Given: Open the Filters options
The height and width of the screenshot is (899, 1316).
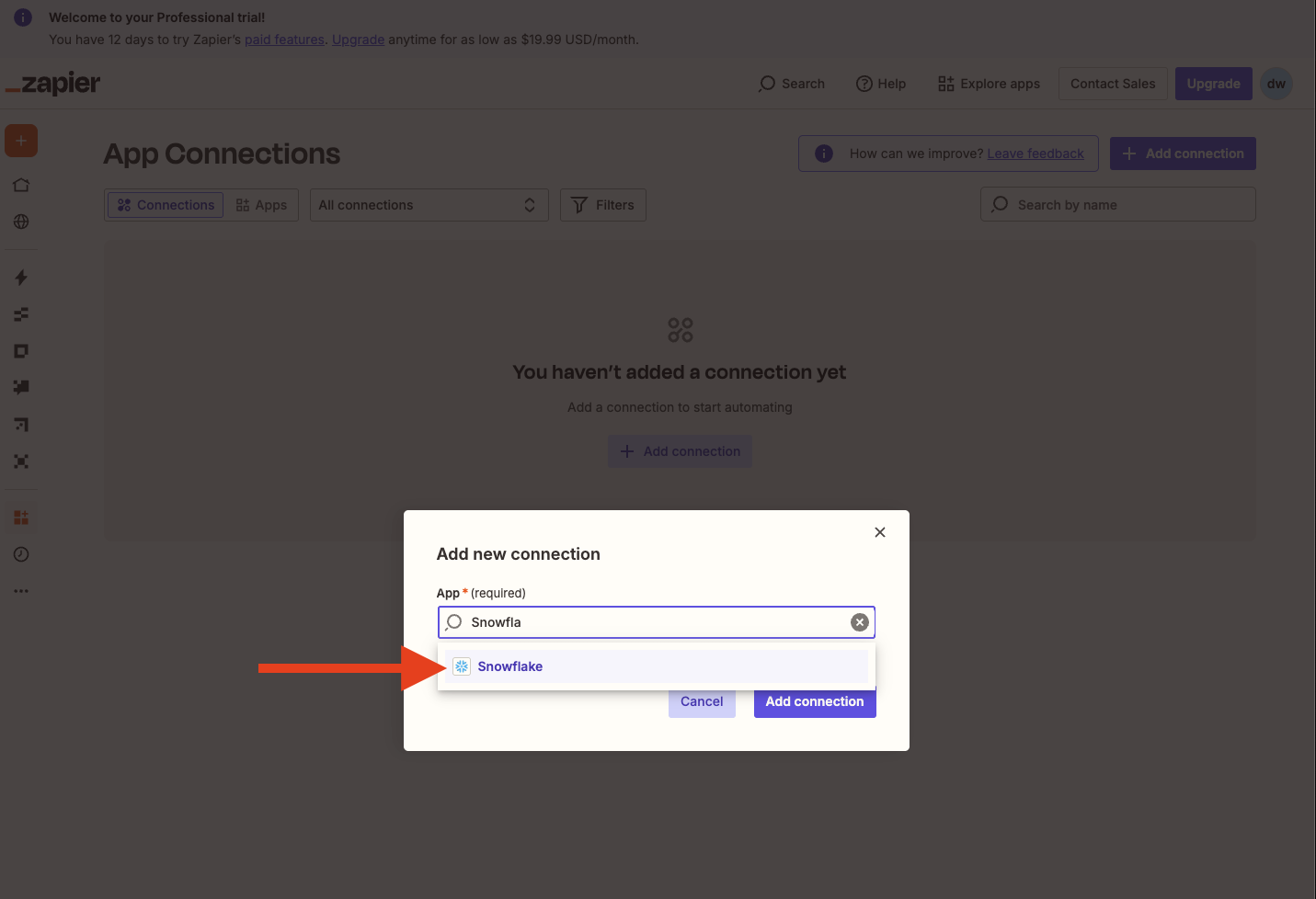Looking at the screenshot, I should (x=603, y=205).
